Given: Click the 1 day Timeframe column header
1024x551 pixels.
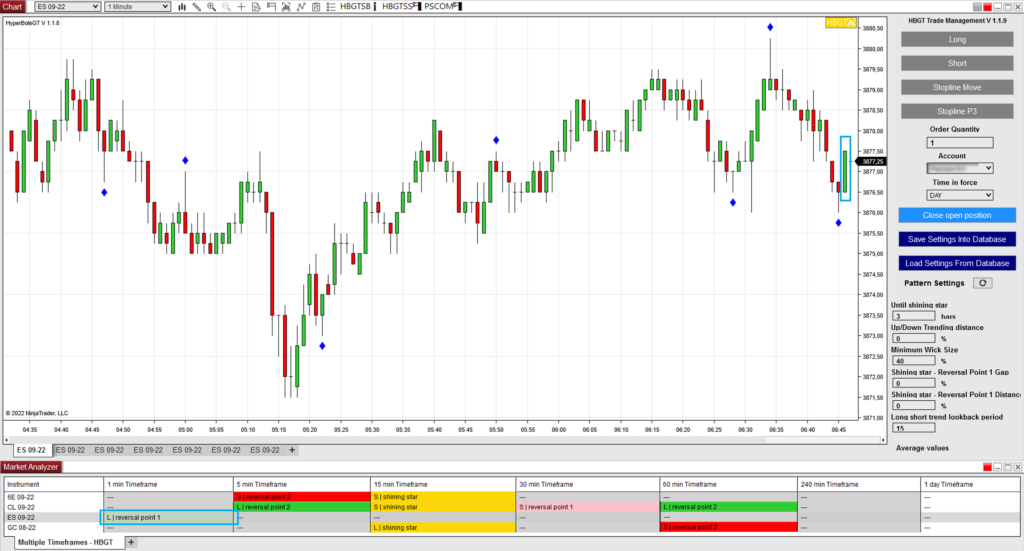Looking at the screenshot, I should click(970, 484).
